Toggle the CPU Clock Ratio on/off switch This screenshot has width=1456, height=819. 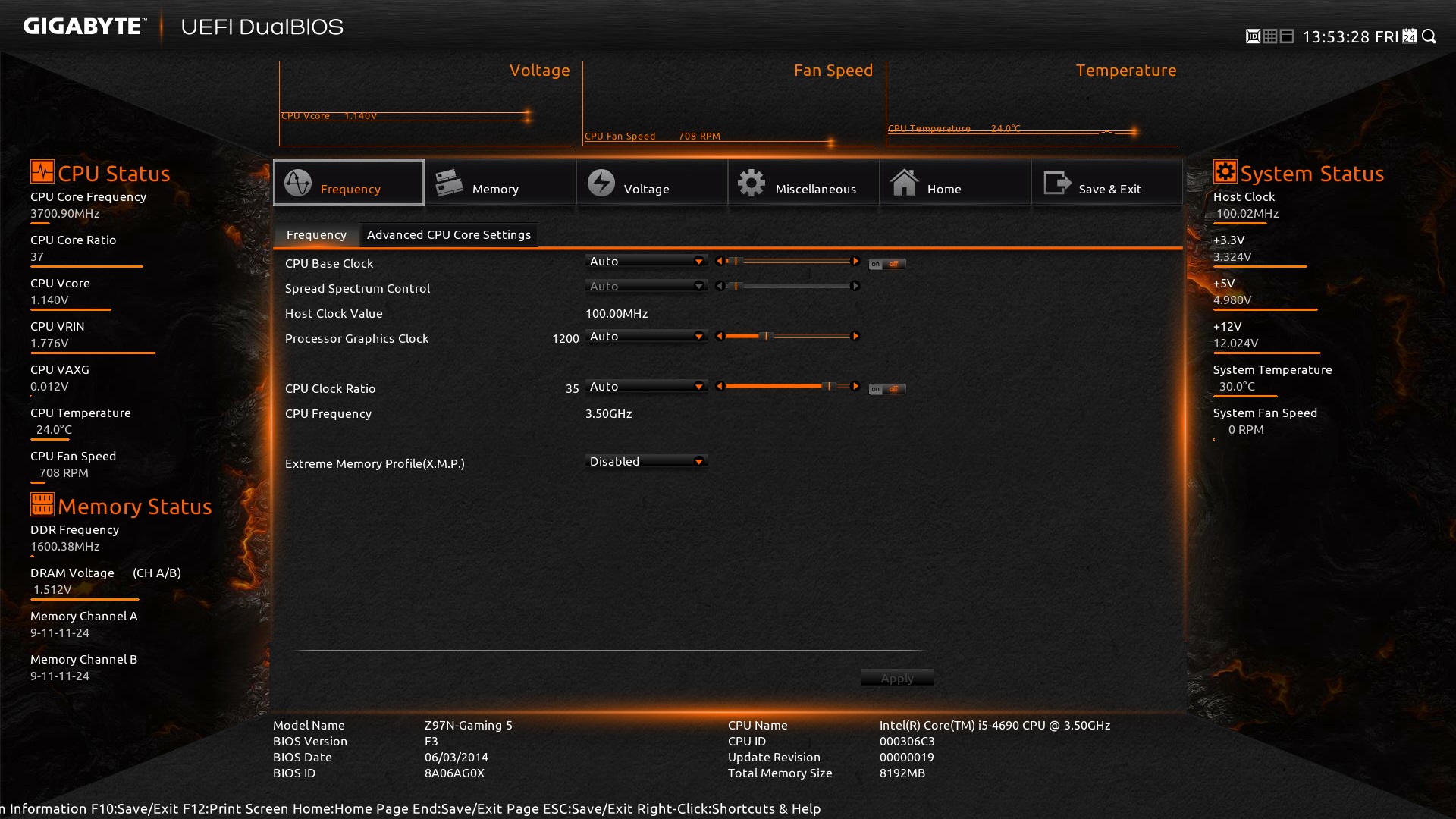(887, 389)
